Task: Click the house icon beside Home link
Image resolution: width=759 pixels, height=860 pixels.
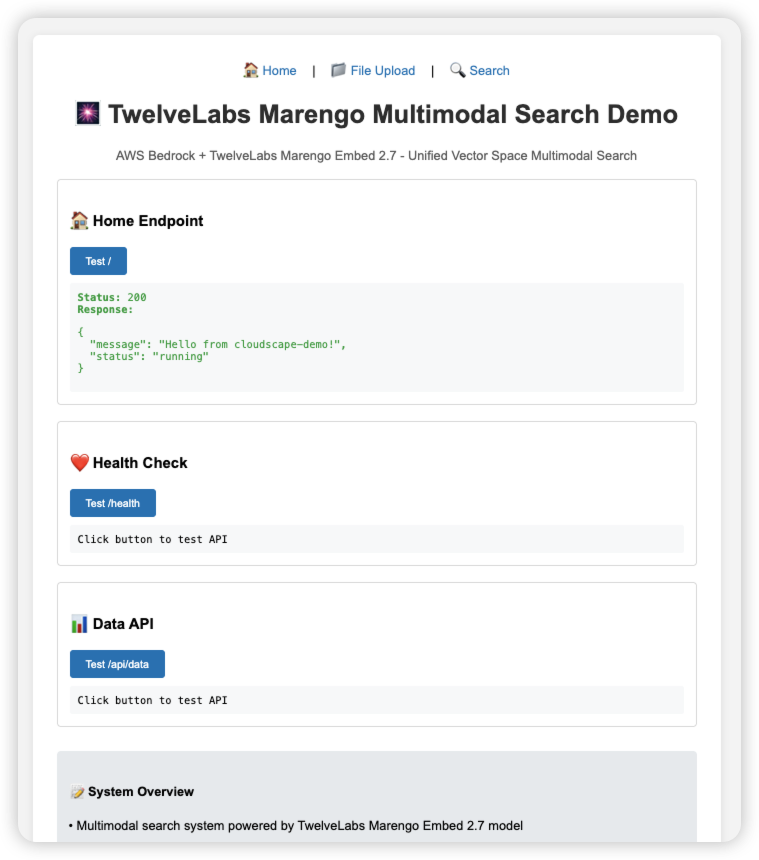Action: [251, 70]
